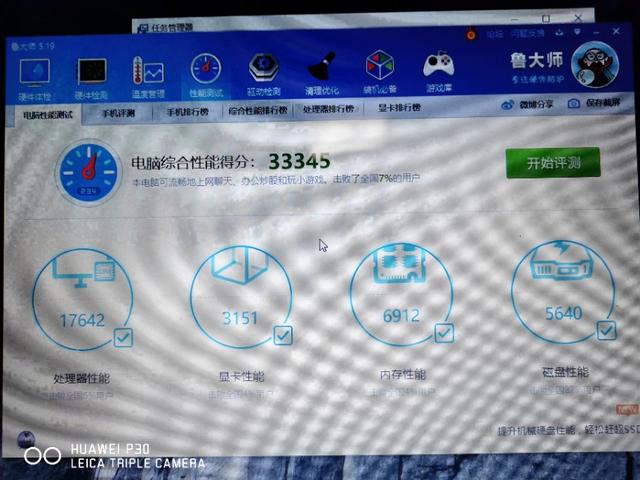Open the 温度管理 temperature management icon
This screenshot has height=480, width=640.
(148, 71)
